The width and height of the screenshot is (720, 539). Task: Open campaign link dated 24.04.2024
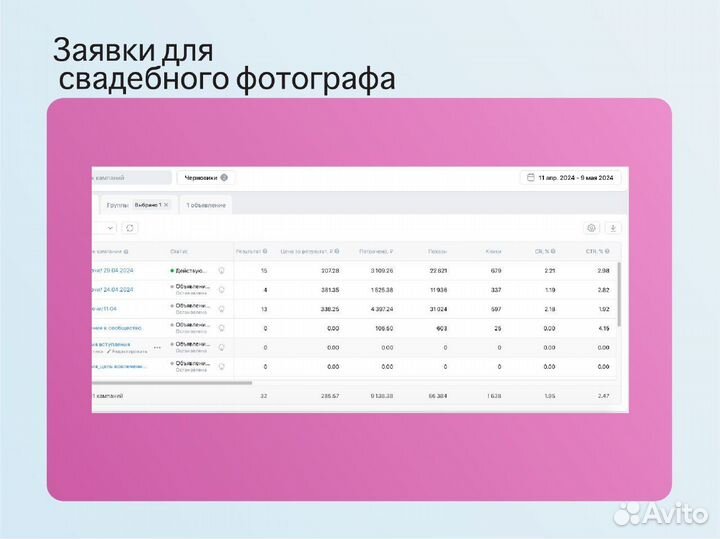pos(113,290)
